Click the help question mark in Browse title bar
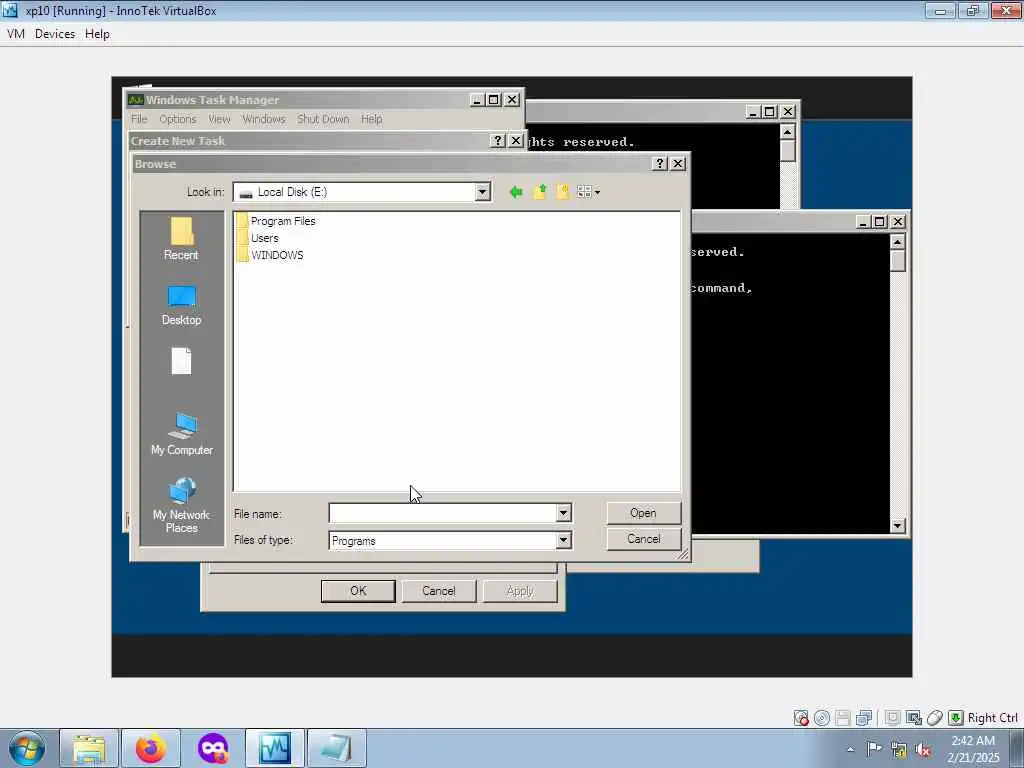Image resolution: width=1024 pixels, height=768 pixels. click(660, 163)
